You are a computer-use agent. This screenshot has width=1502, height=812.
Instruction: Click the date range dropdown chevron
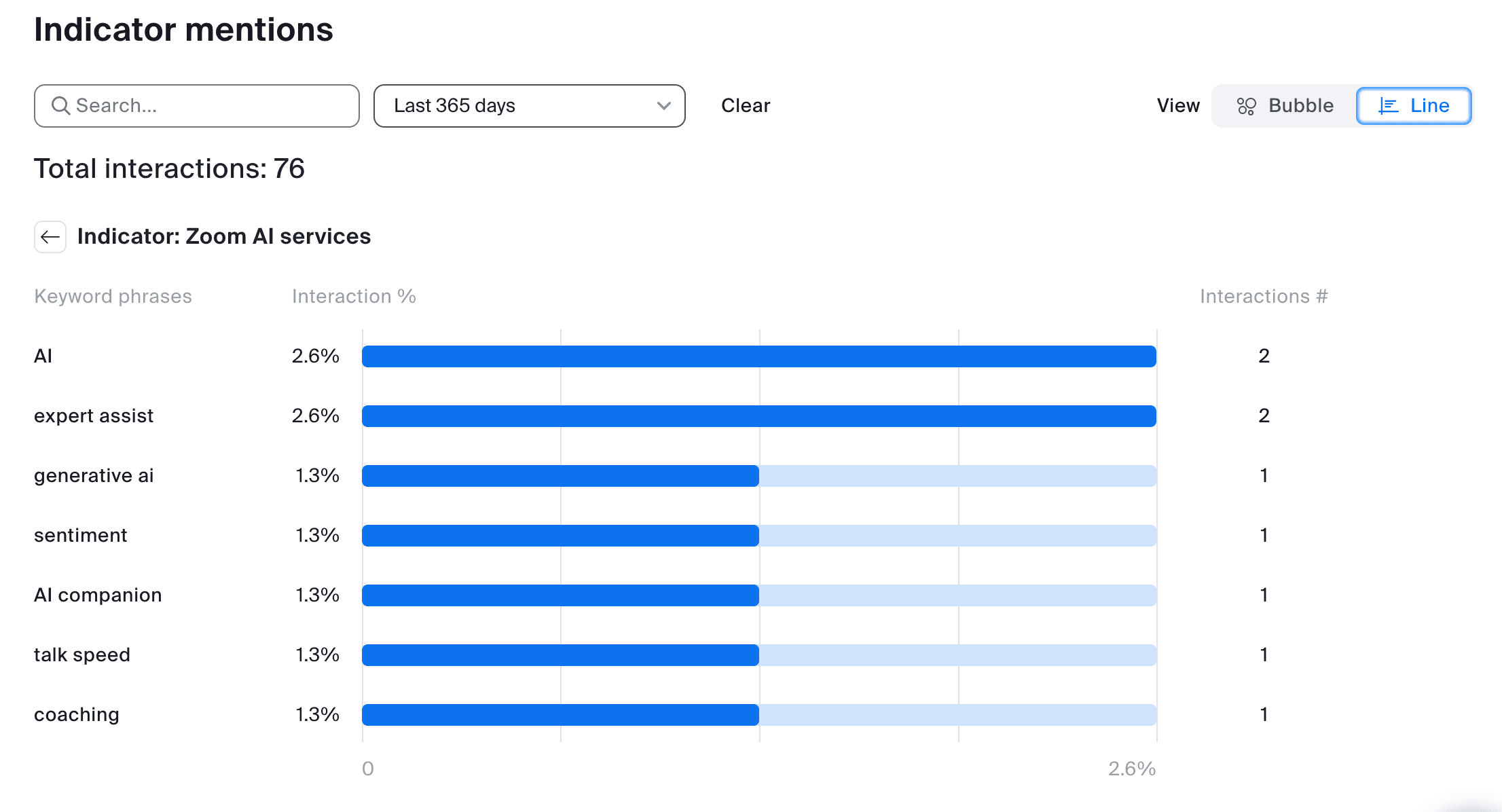pos(663,106)
